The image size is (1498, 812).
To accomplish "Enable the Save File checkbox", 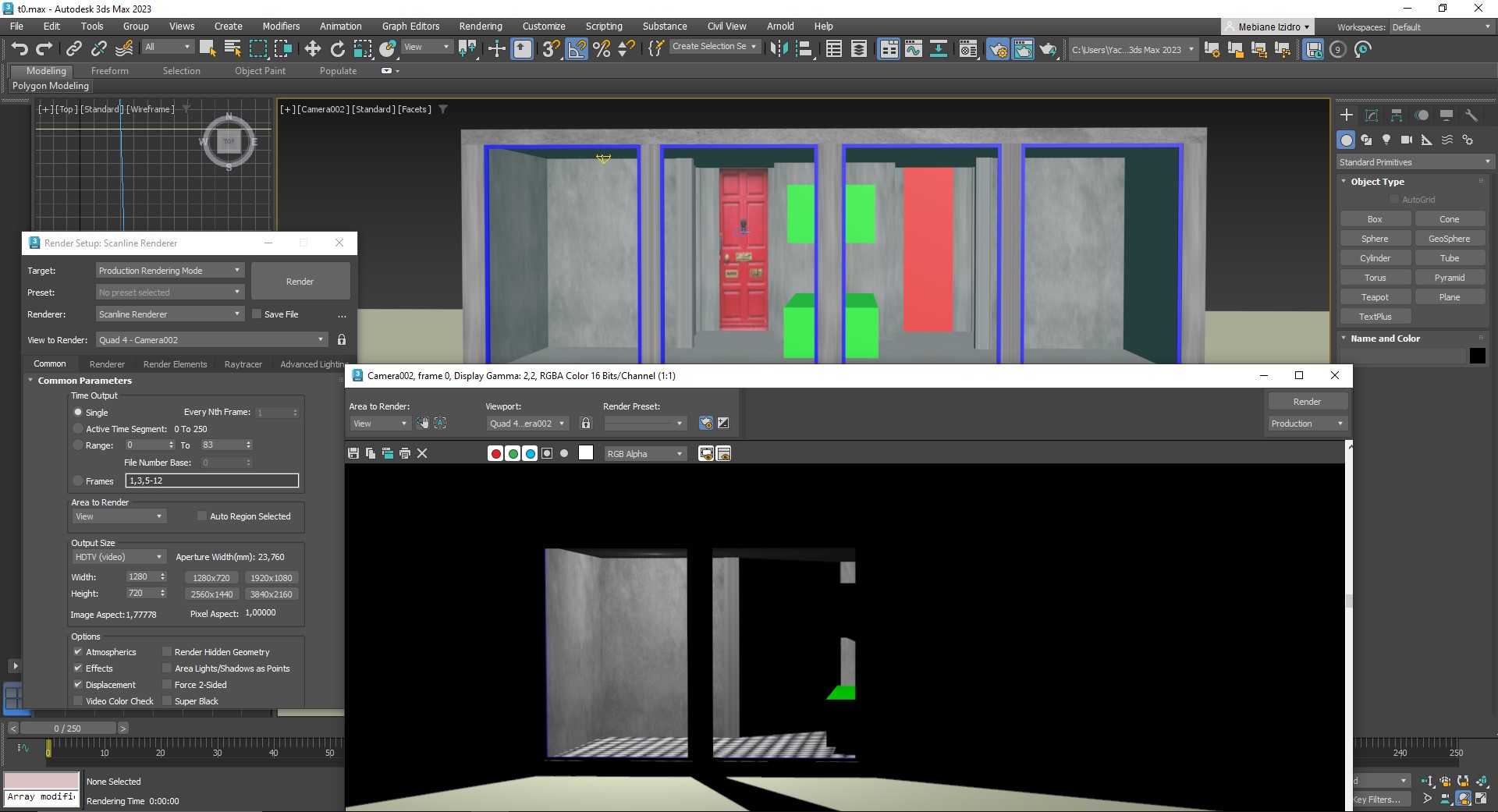I will [257, 314].
